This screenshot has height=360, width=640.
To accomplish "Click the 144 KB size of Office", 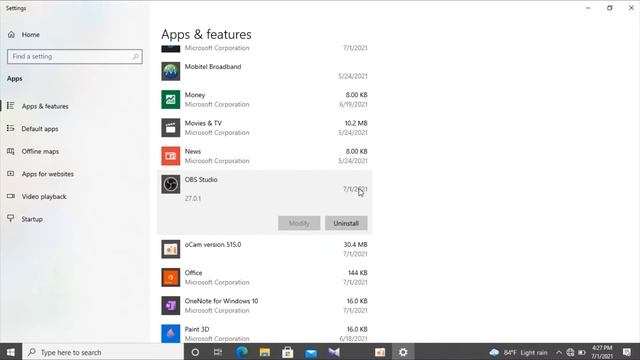I will 358,273.
